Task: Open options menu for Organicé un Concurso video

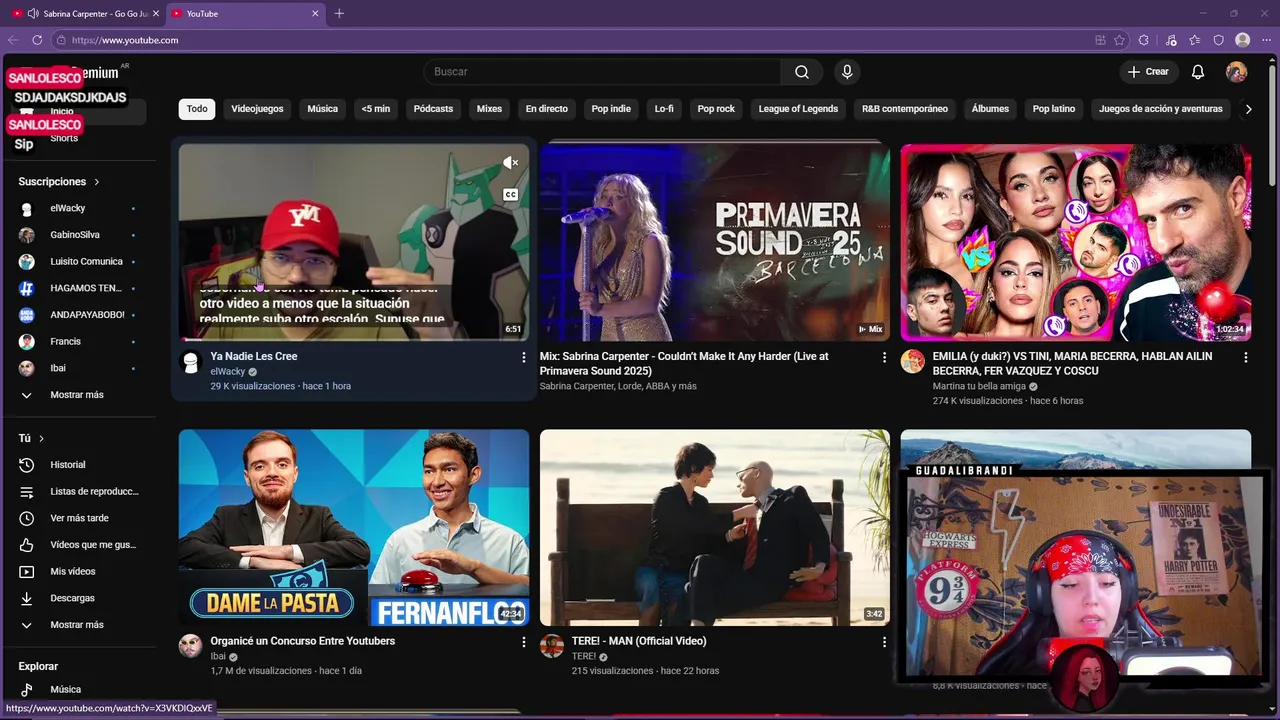Action: 523,642
